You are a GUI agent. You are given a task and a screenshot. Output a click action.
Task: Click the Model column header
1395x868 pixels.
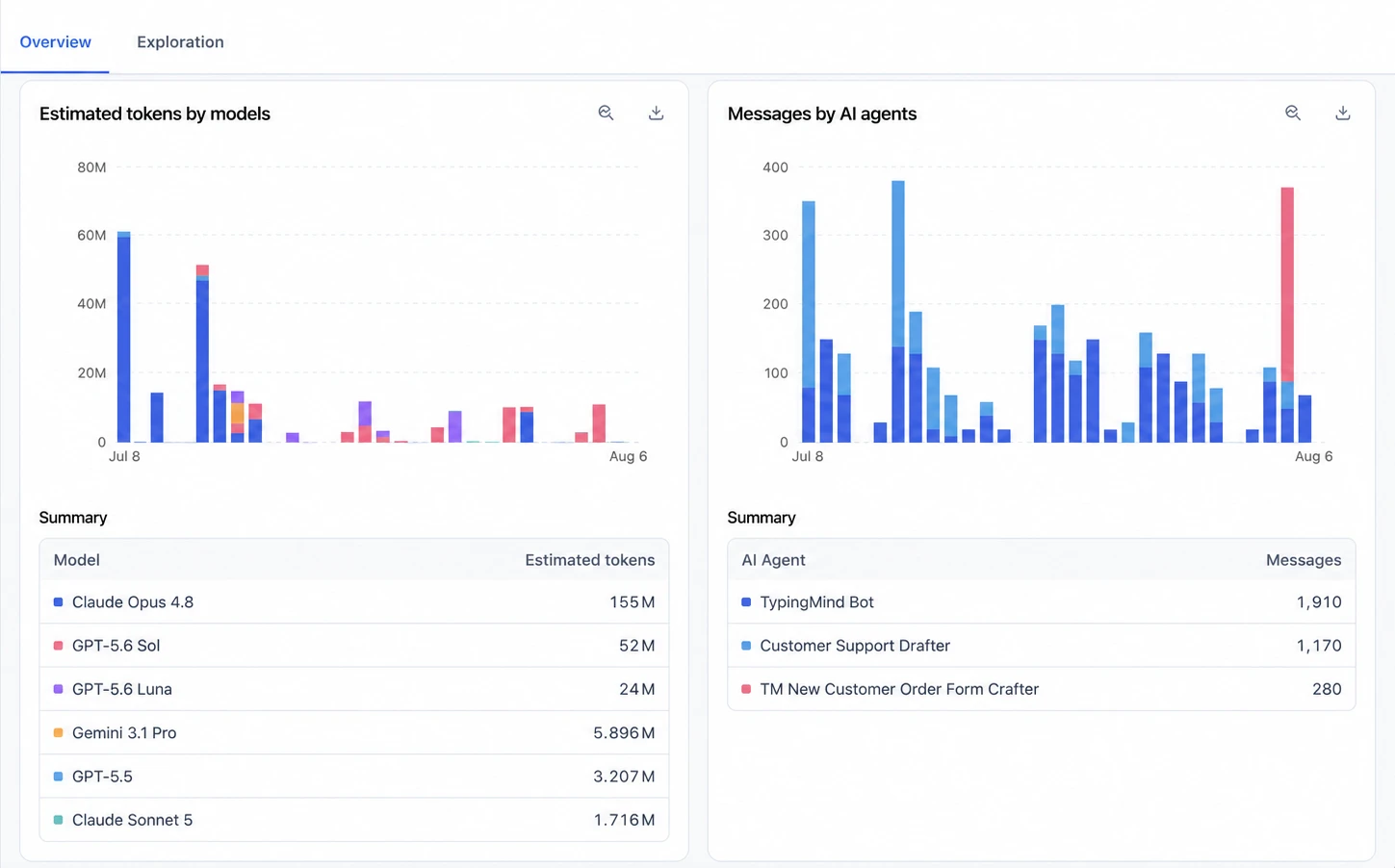[76, 560]
